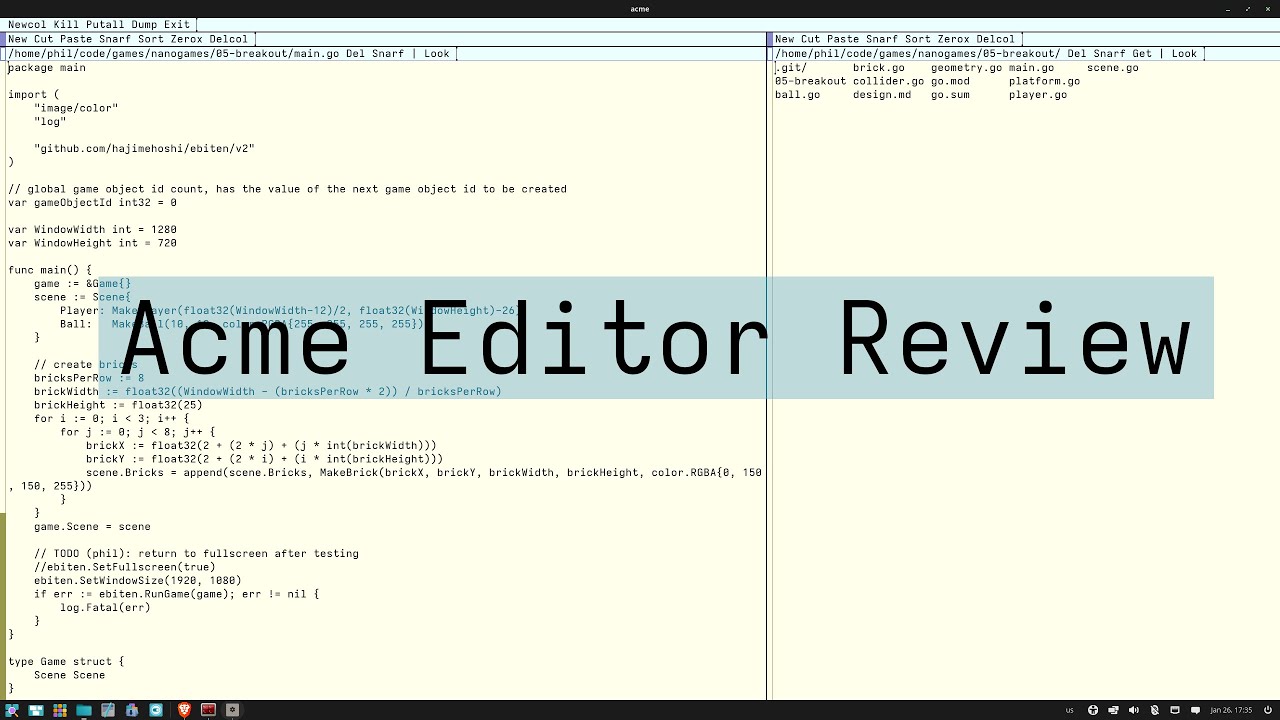Click Cut in the column tag above main.go
The image size is (1280, 720).
point(43,39)
